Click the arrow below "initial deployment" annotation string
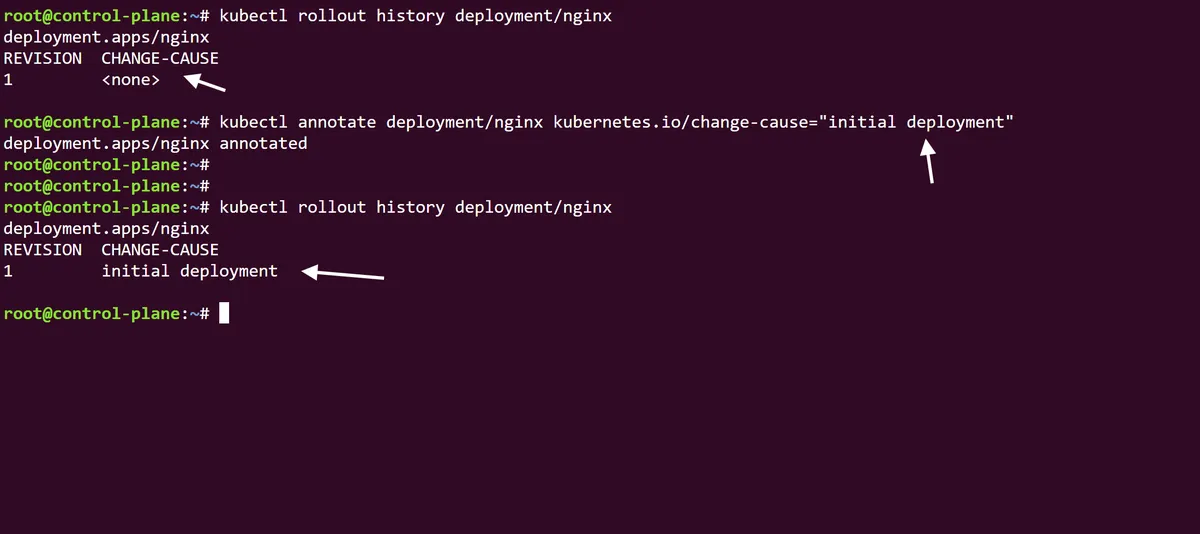 click(x=929, y=162)
